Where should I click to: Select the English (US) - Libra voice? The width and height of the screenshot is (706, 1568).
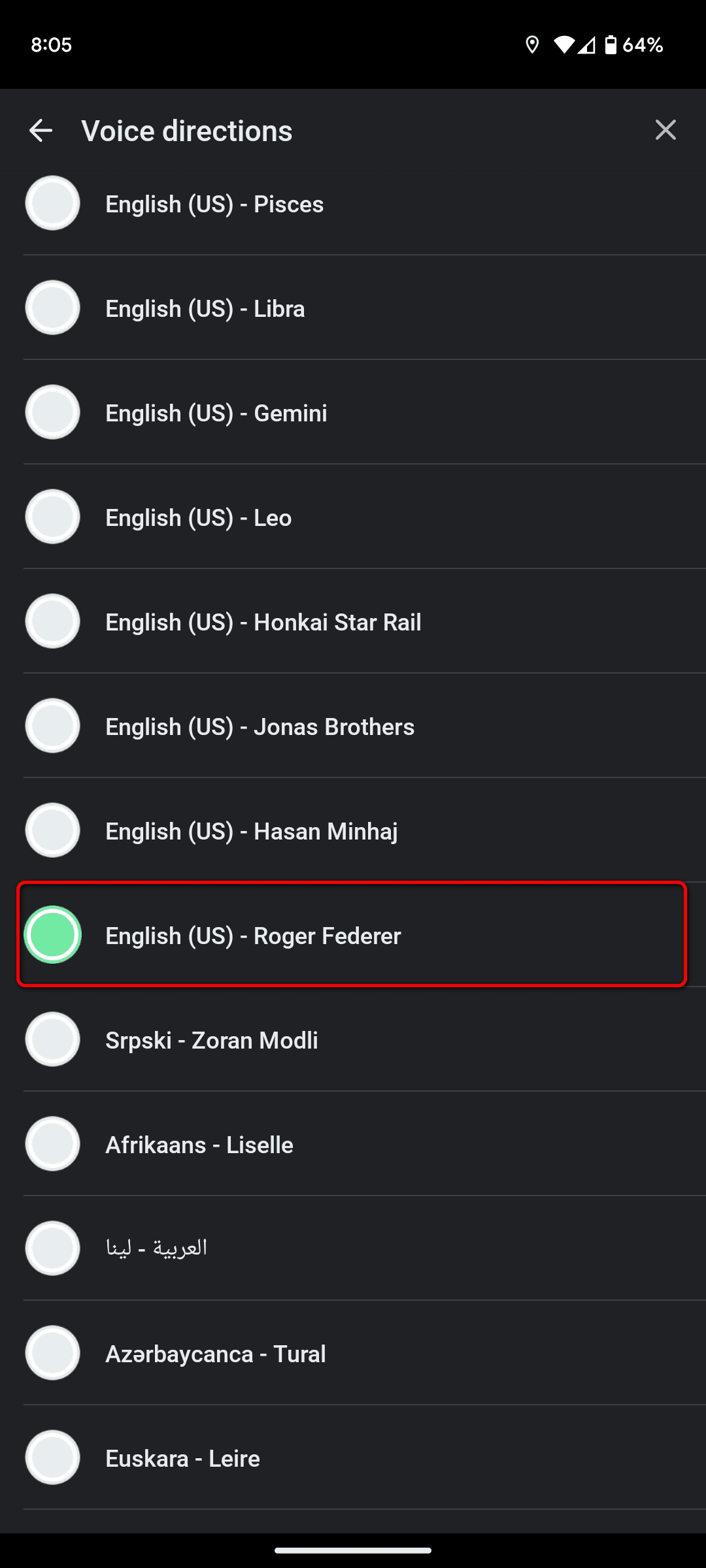[52, 308]
